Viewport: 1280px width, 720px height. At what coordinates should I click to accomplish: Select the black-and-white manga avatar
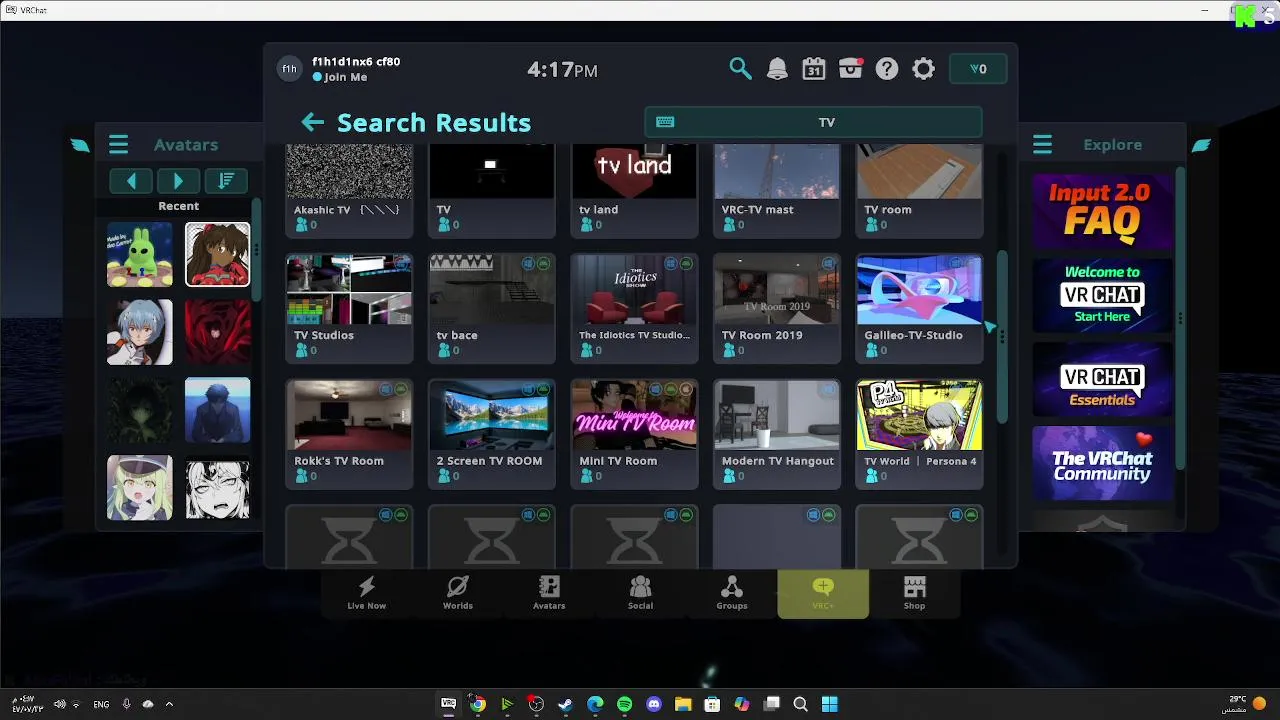[x=217, y=488]
